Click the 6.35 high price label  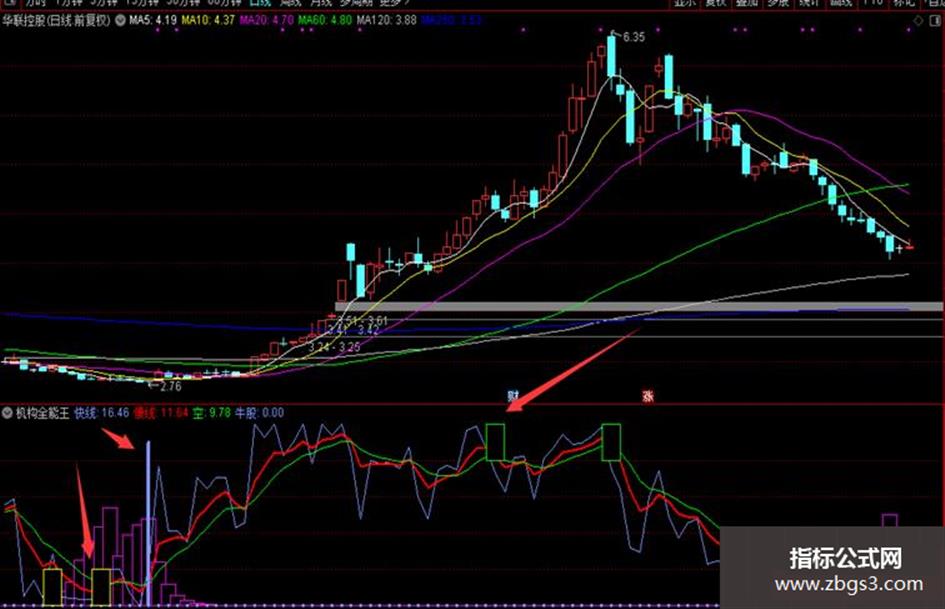click(633, 37)
